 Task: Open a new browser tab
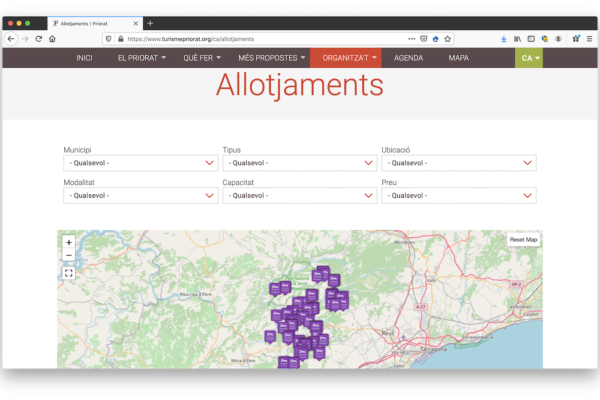150,22
